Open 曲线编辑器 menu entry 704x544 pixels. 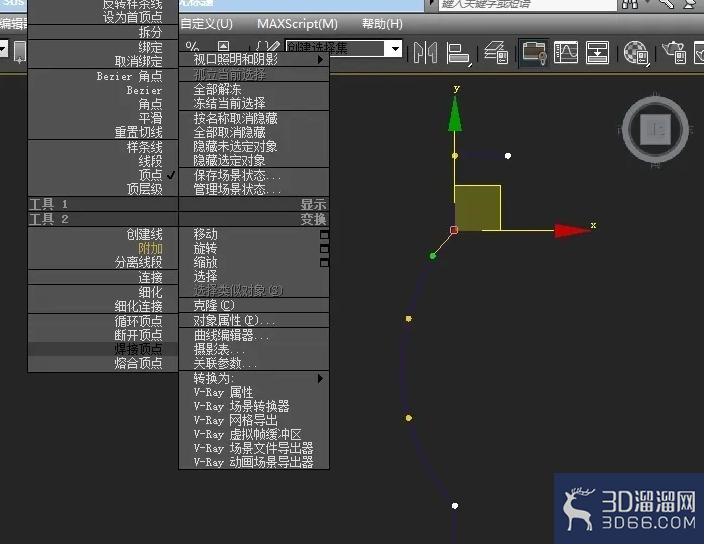[254, 335]
